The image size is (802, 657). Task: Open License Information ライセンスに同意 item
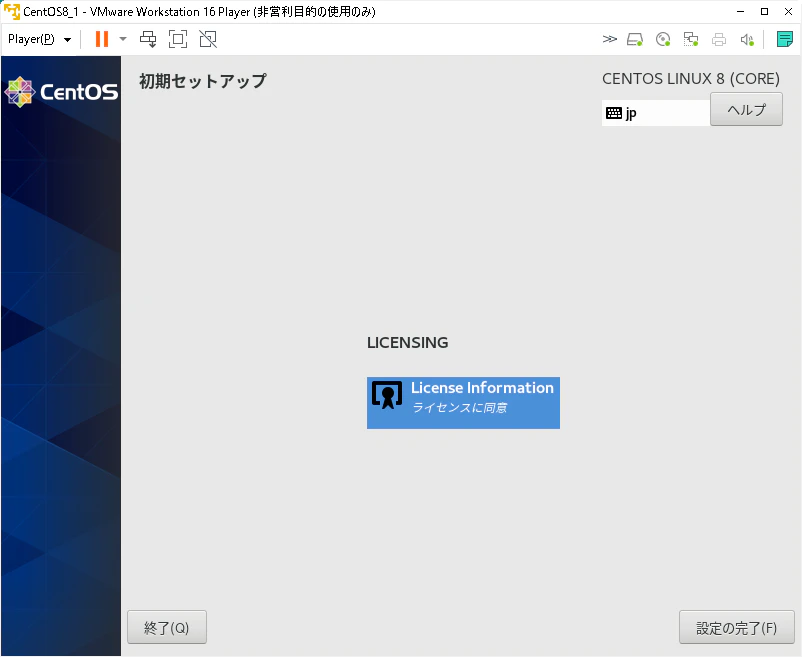point(463,403)
